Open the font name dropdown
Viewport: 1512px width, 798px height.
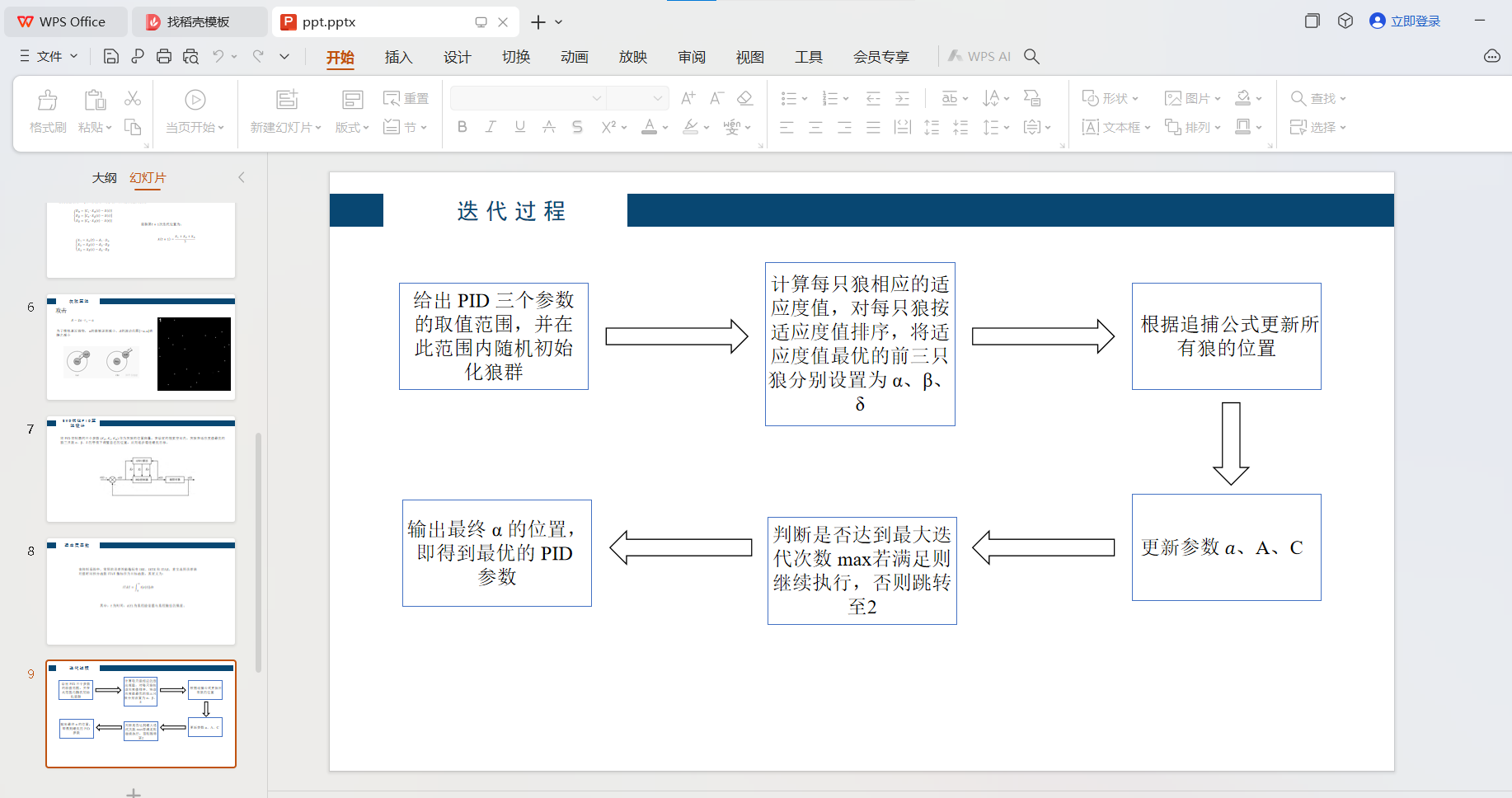click(x=596, y=98)
